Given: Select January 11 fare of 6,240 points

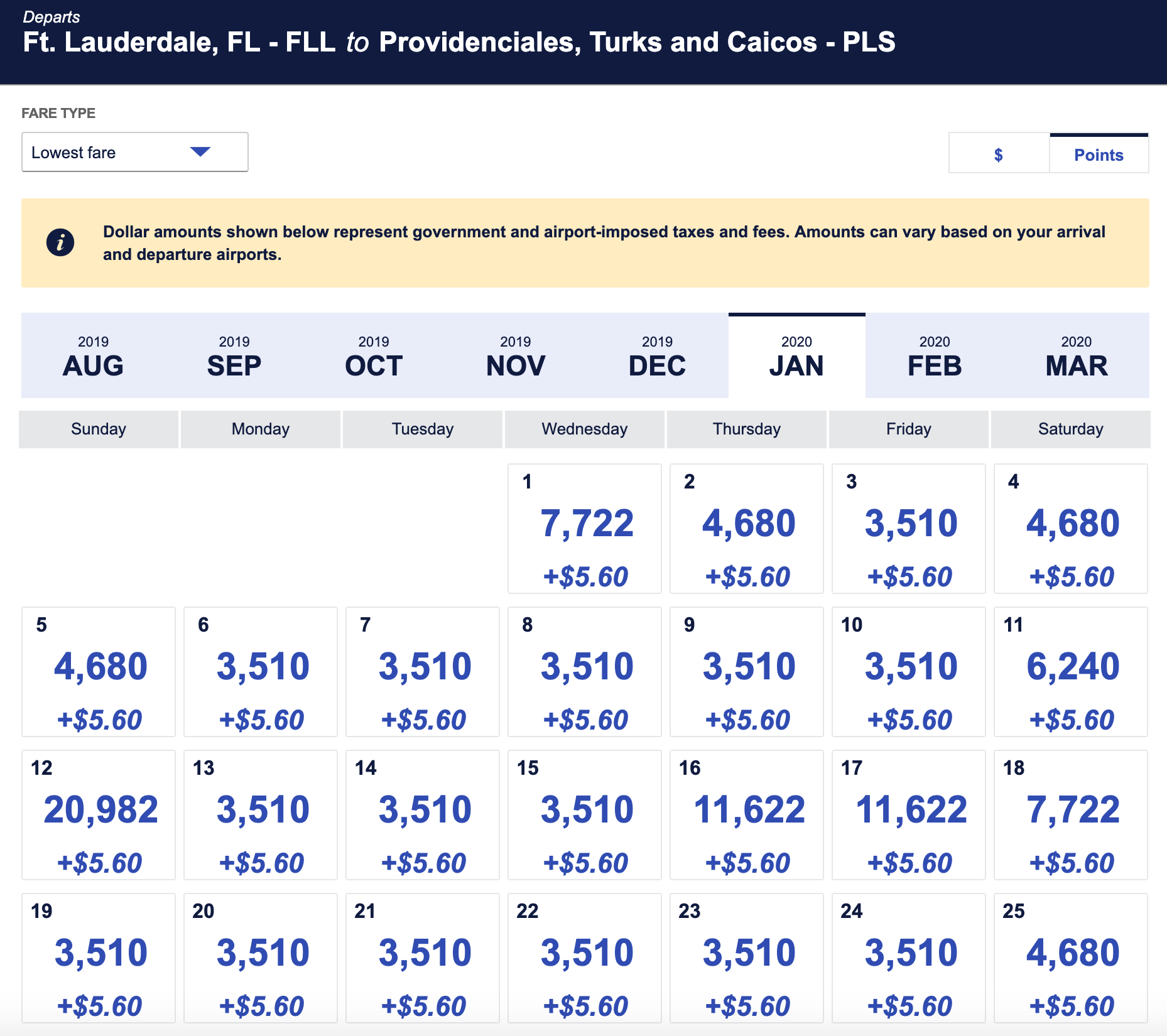Looking at the screenshot, I should [1071, 672].
